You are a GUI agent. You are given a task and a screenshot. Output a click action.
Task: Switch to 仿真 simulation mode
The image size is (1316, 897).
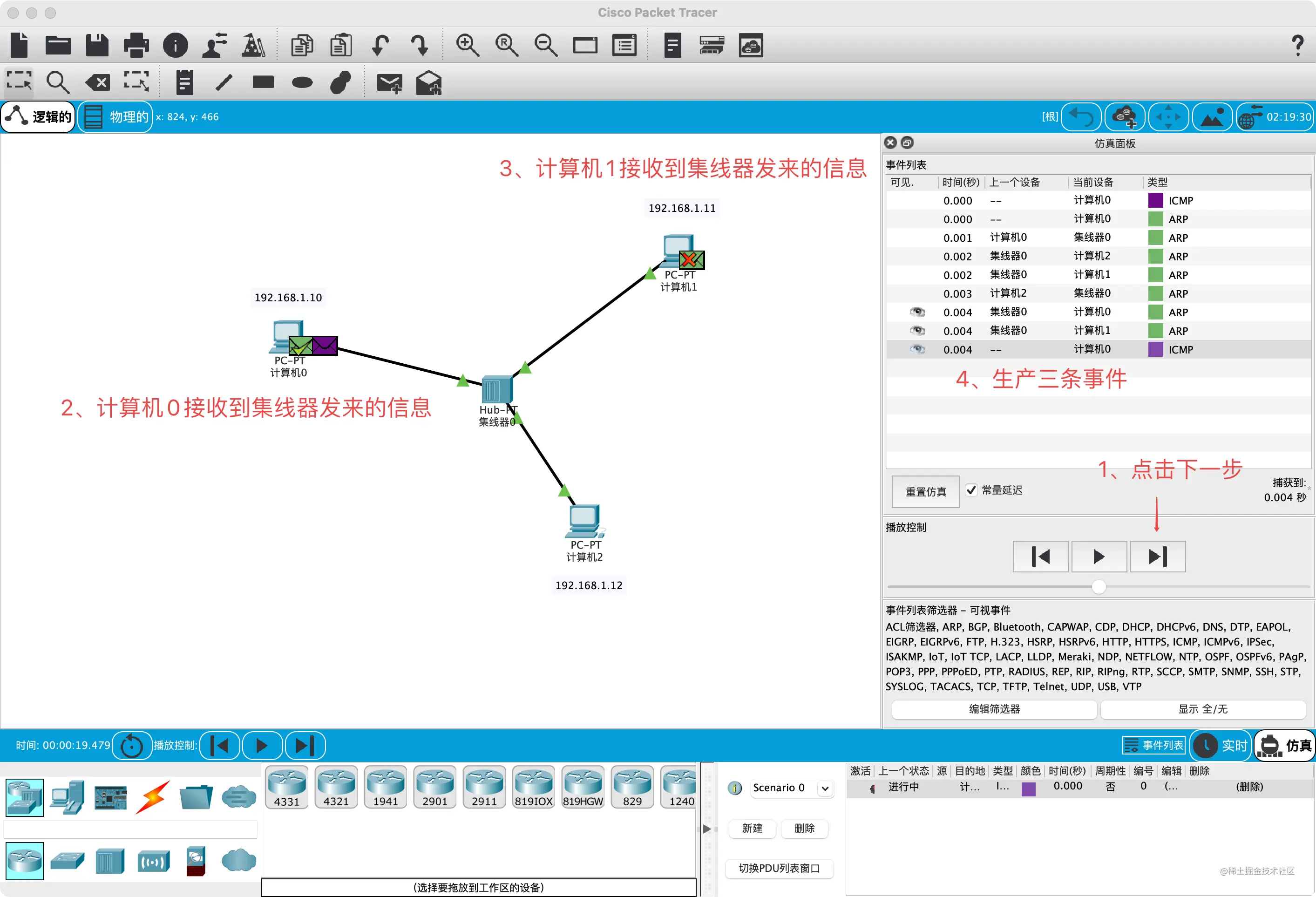tap(1284, 745)
